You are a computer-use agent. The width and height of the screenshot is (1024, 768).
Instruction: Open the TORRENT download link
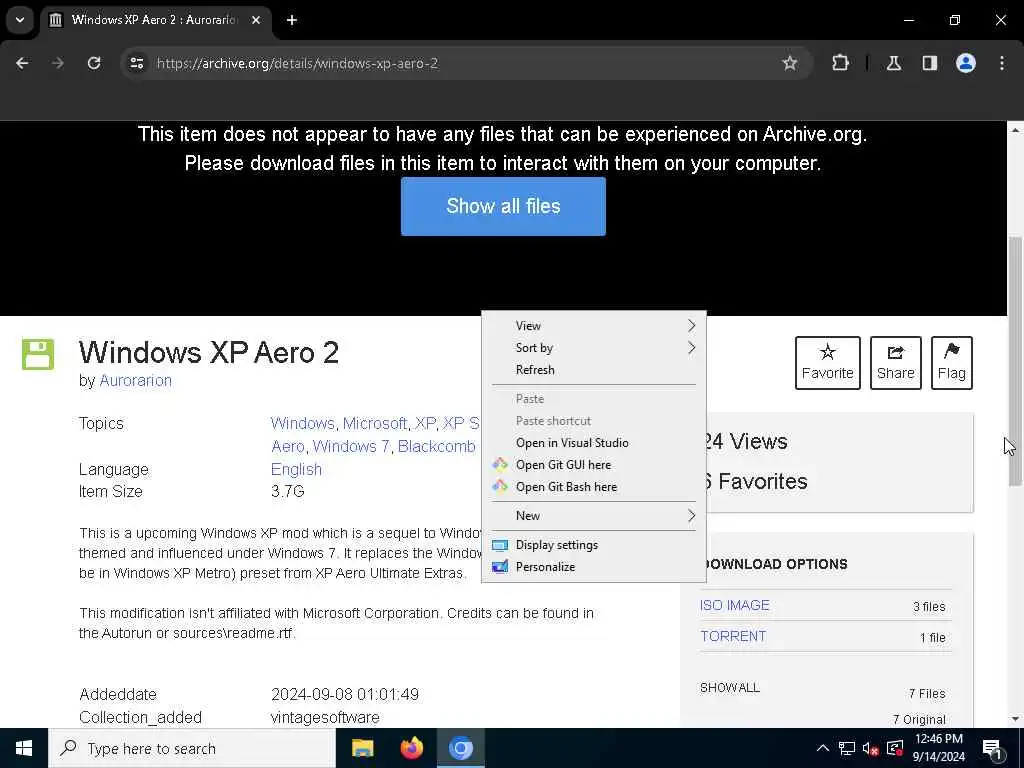(733, 637)
